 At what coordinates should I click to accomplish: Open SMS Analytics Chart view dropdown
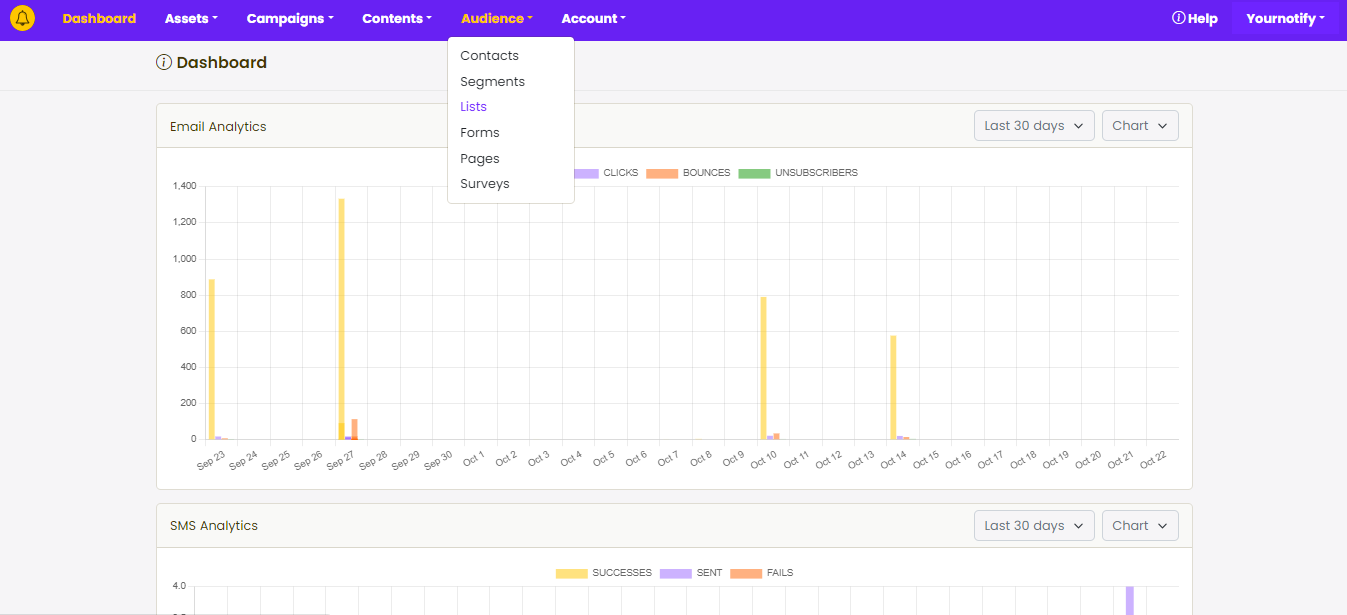(1140, 526)
